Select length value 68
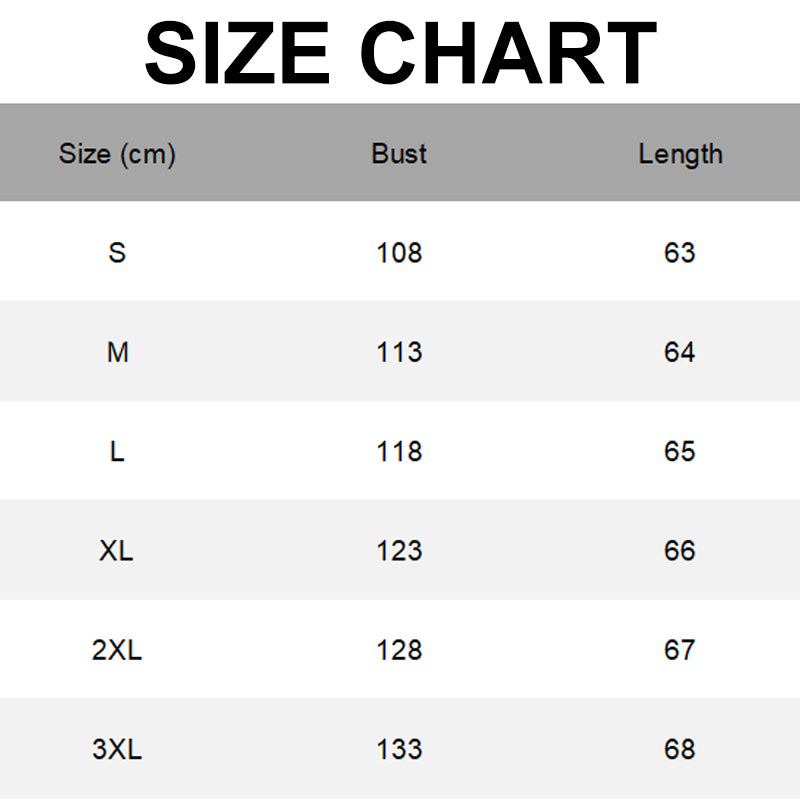800x800 pixels. click(679, 749)
